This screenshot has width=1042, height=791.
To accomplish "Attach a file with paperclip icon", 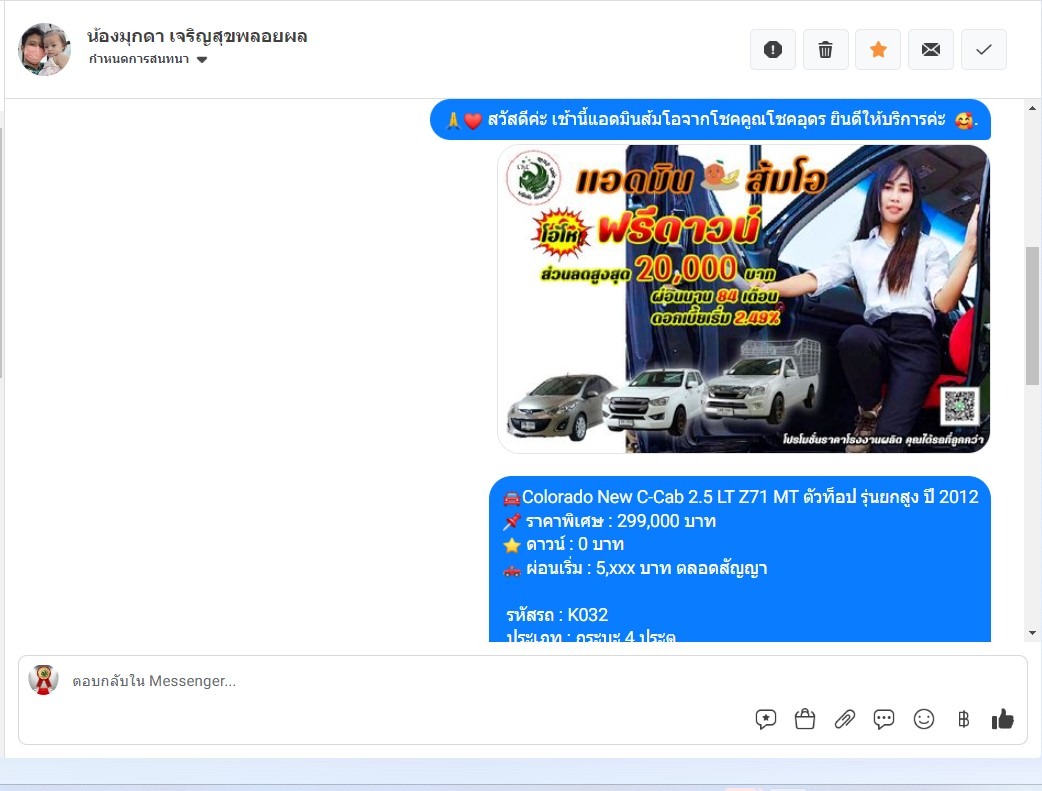I will [x=845, y=719].
